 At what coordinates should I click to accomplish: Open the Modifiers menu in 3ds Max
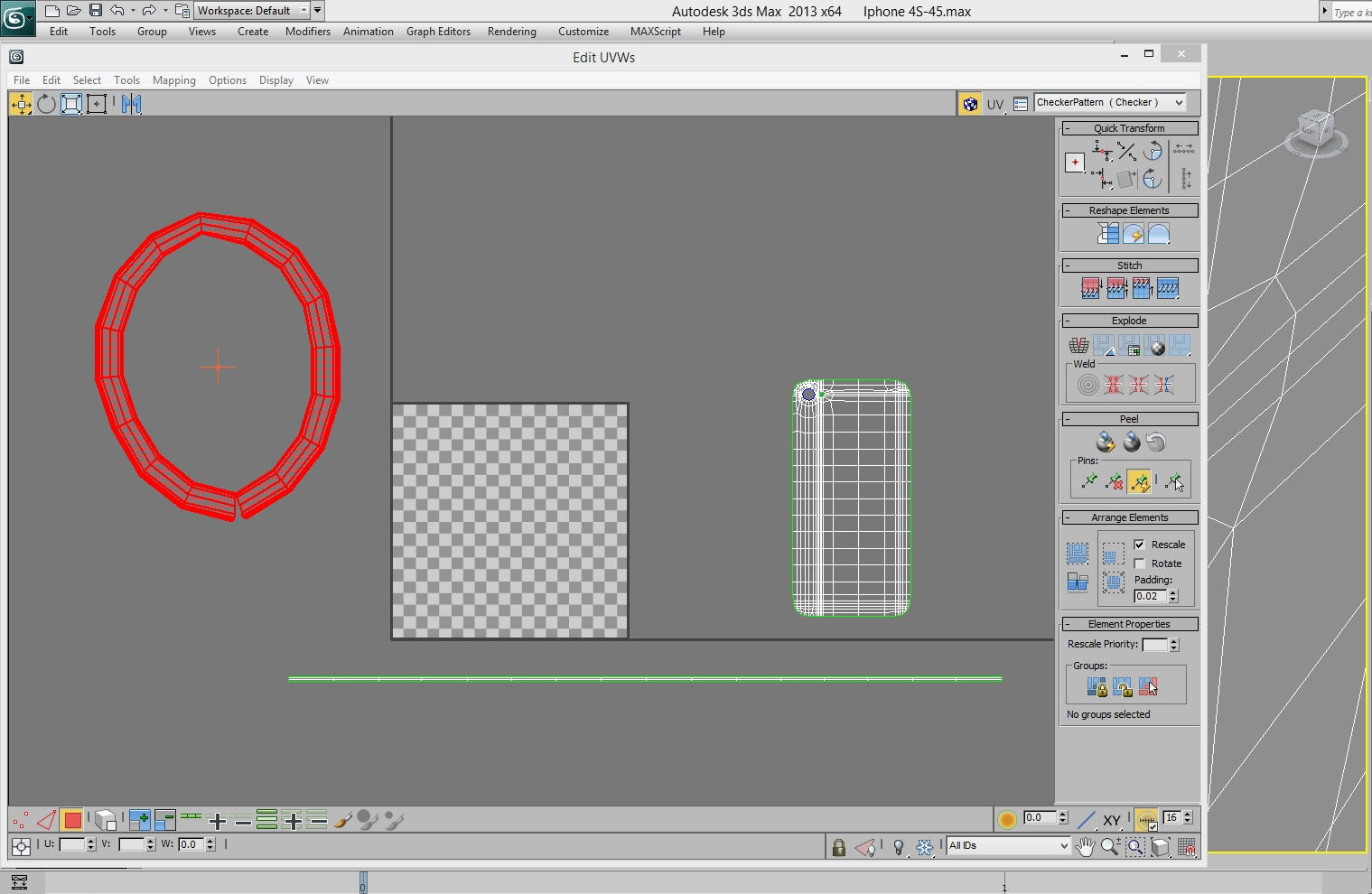[308, 32]
